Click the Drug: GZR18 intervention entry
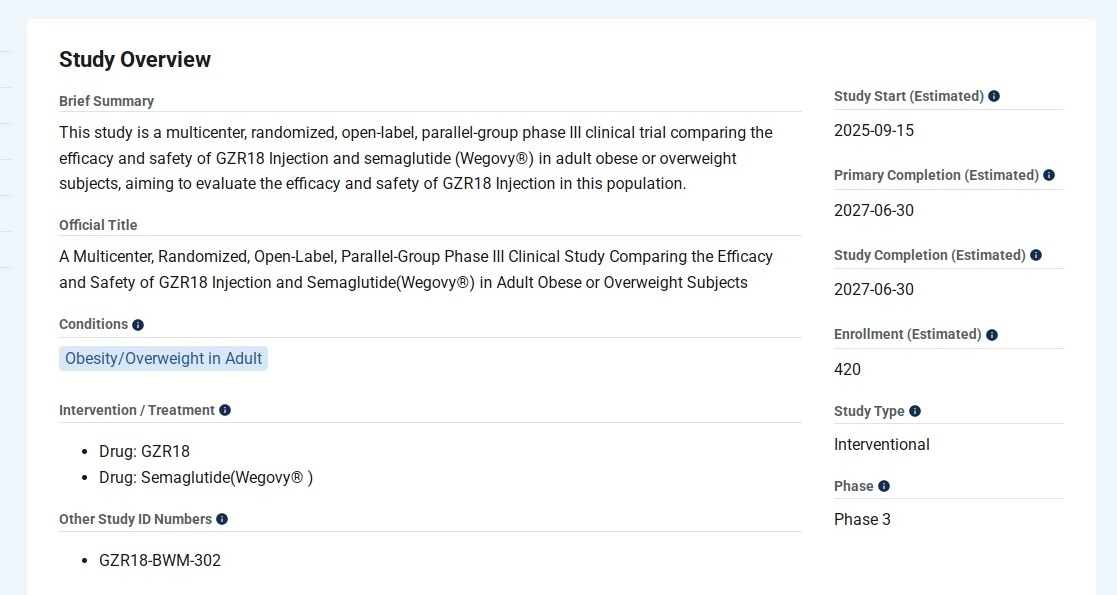 tap(144, 451)
